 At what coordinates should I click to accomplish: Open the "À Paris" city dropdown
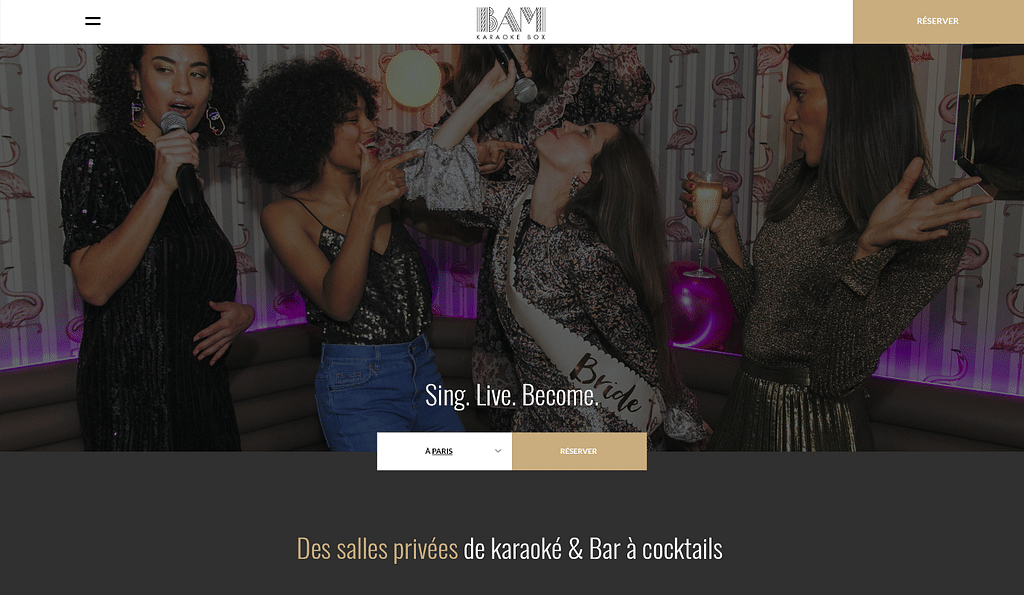point(444,451)
